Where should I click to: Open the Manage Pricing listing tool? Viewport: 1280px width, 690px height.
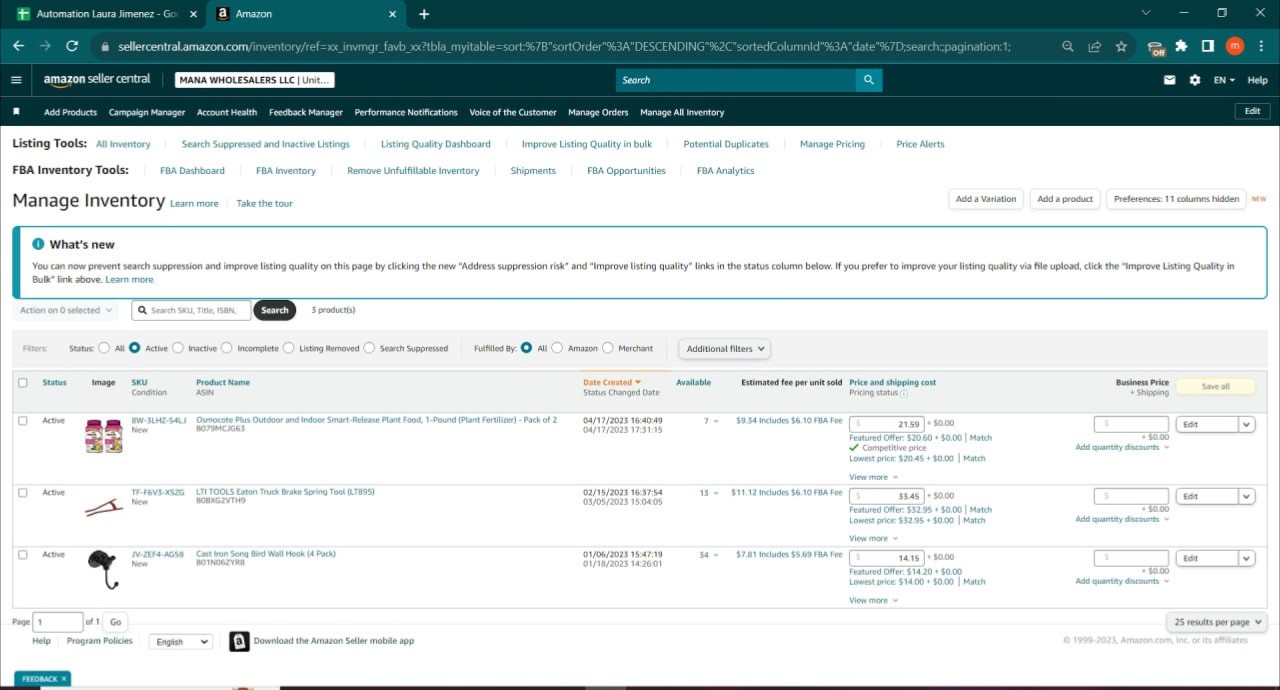(x=832, y=144)
